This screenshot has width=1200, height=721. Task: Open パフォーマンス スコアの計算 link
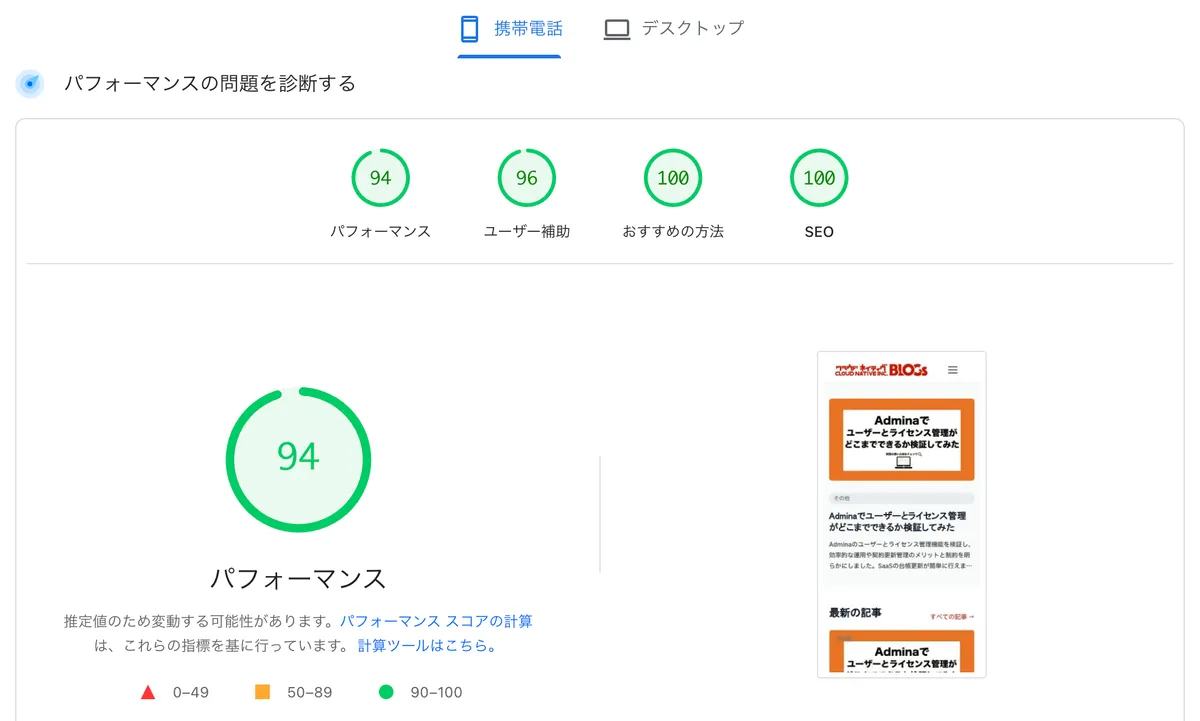(436, 621)
